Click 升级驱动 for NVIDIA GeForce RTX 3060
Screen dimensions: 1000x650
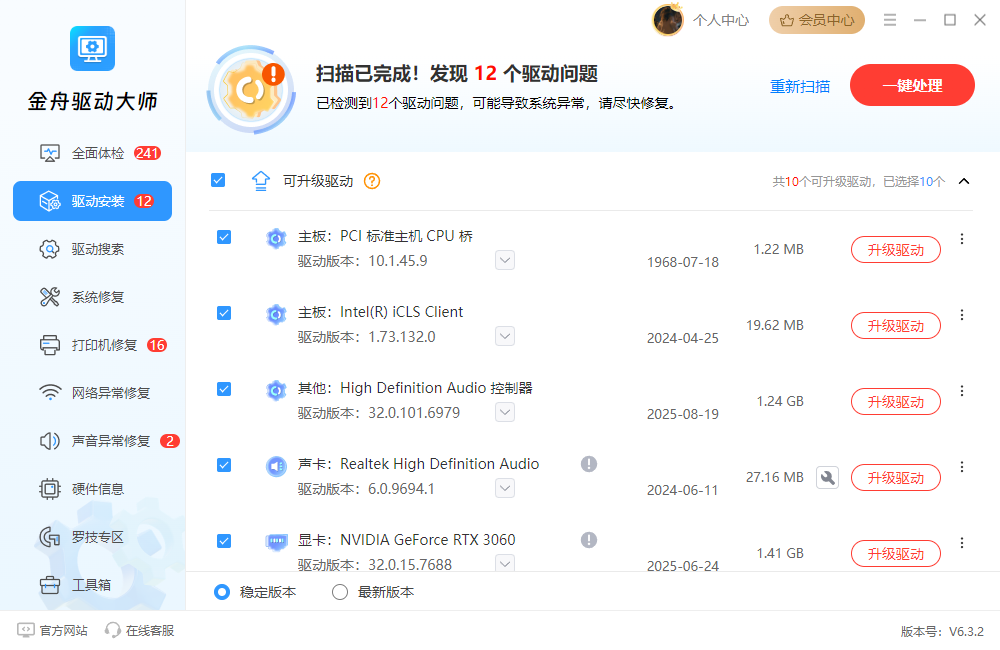pyautogui.click(x=895, y=553)
